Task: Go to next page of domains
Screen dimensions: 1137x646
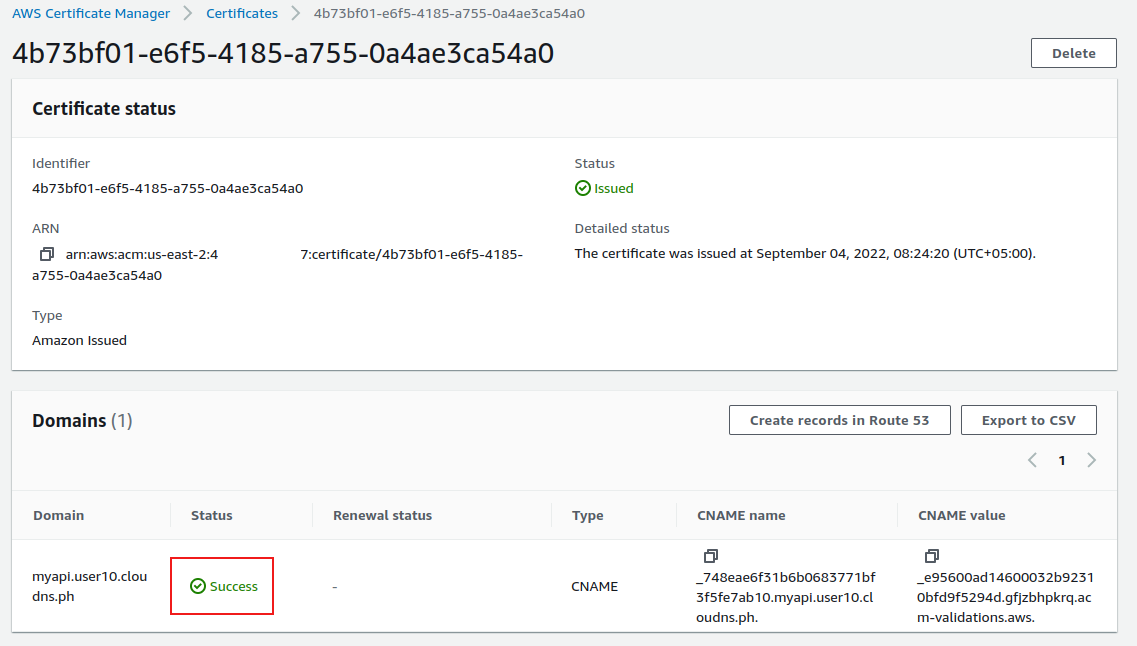Action: (1091, 460)
